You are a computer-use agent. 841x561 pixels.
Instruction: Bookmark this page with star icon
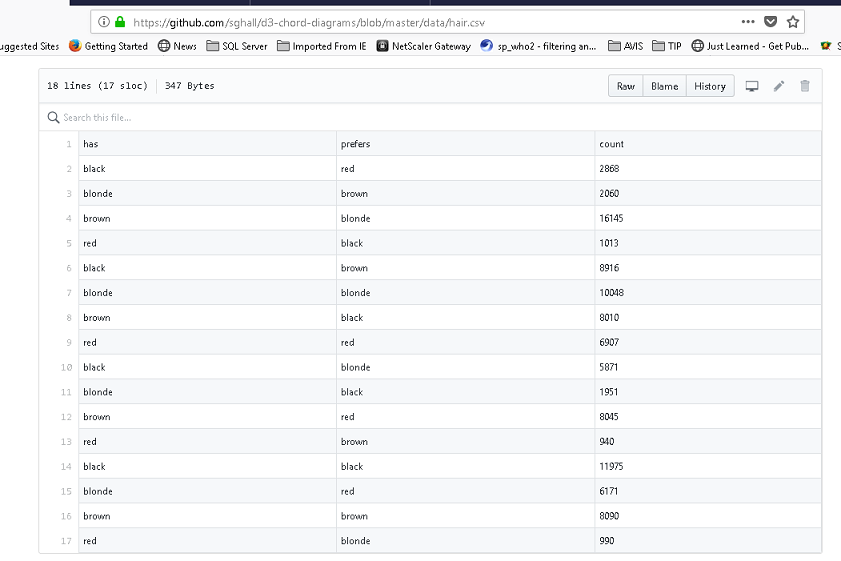pyautogui.click(x=793, y=22)
